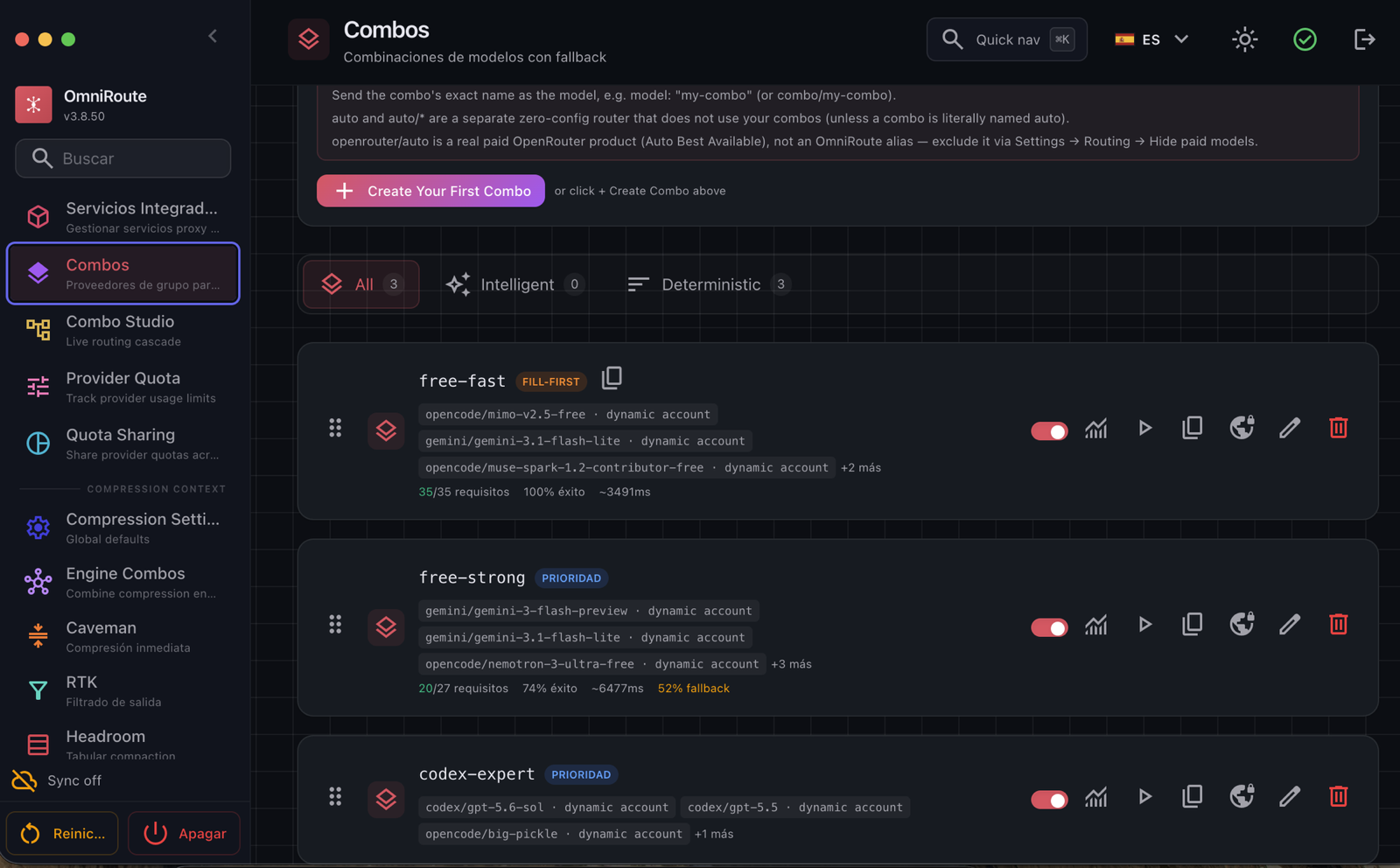Image resolution: width=1400 pixels, height=868 pixels.
Task: Duplicate the free-strong combo
Action: (1192, 625)
